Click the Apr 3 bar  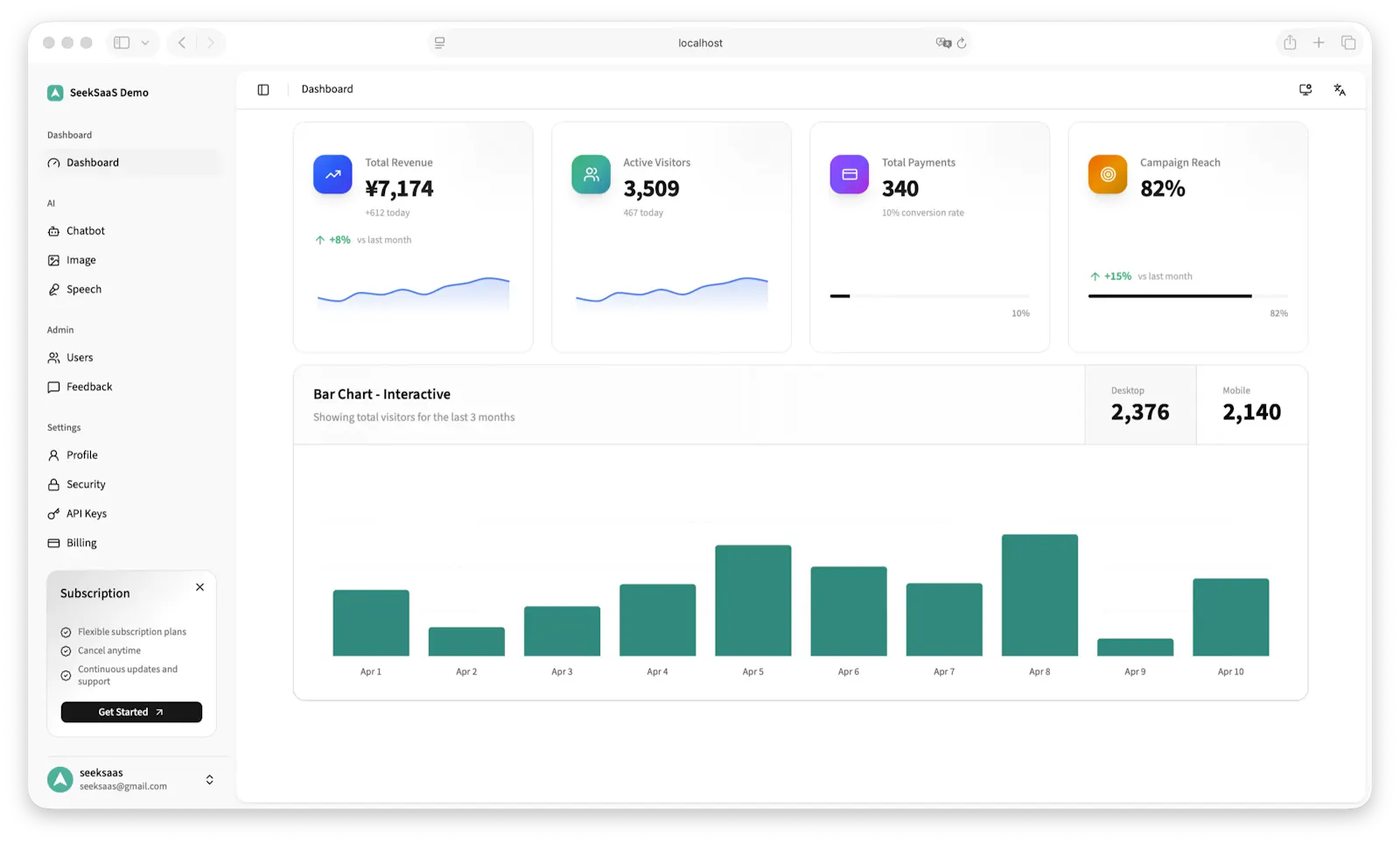[562, 631]
